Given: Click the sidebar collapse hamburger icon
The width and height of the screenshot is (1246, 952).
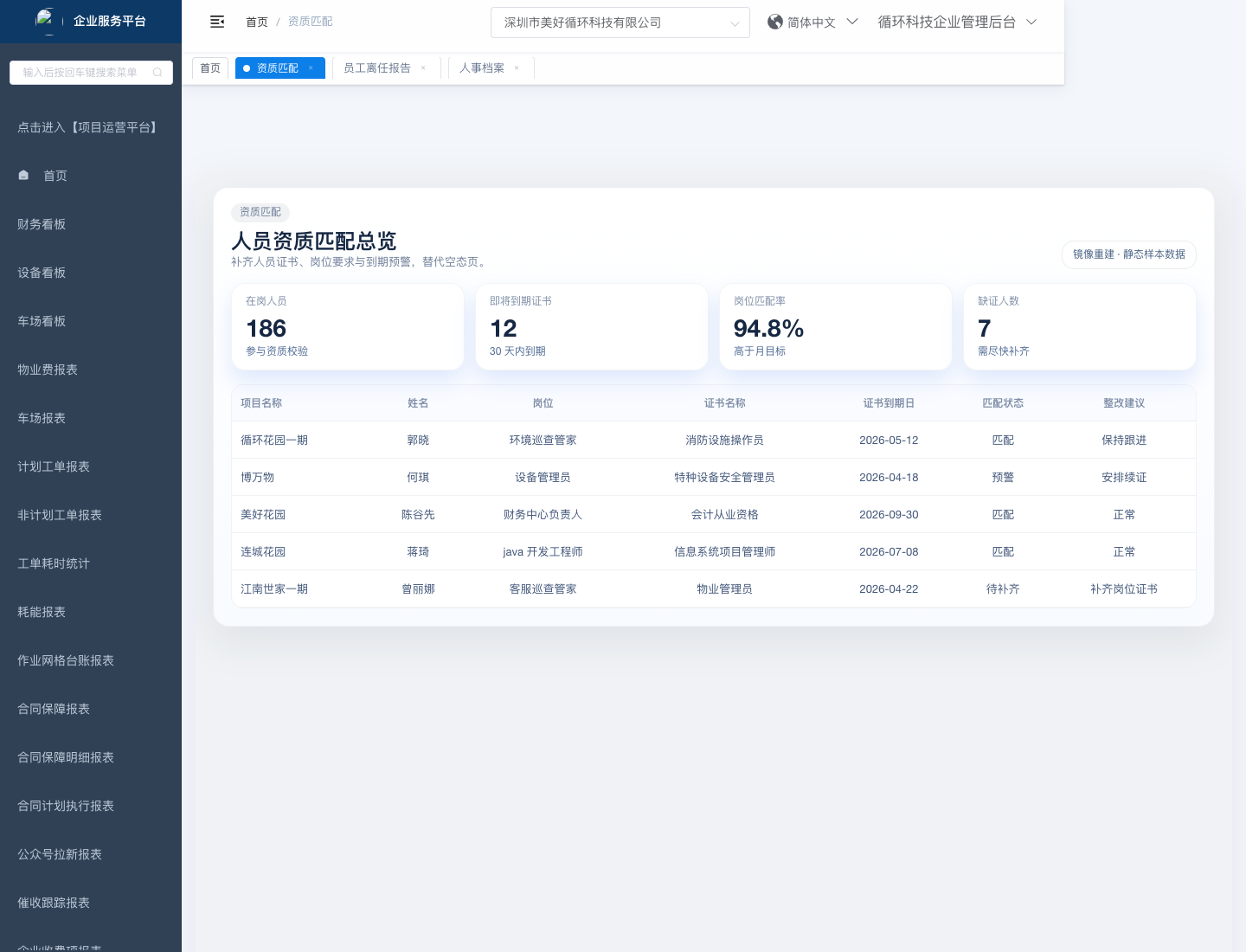Looking at the screenshot, I should [x=217, y=22].
